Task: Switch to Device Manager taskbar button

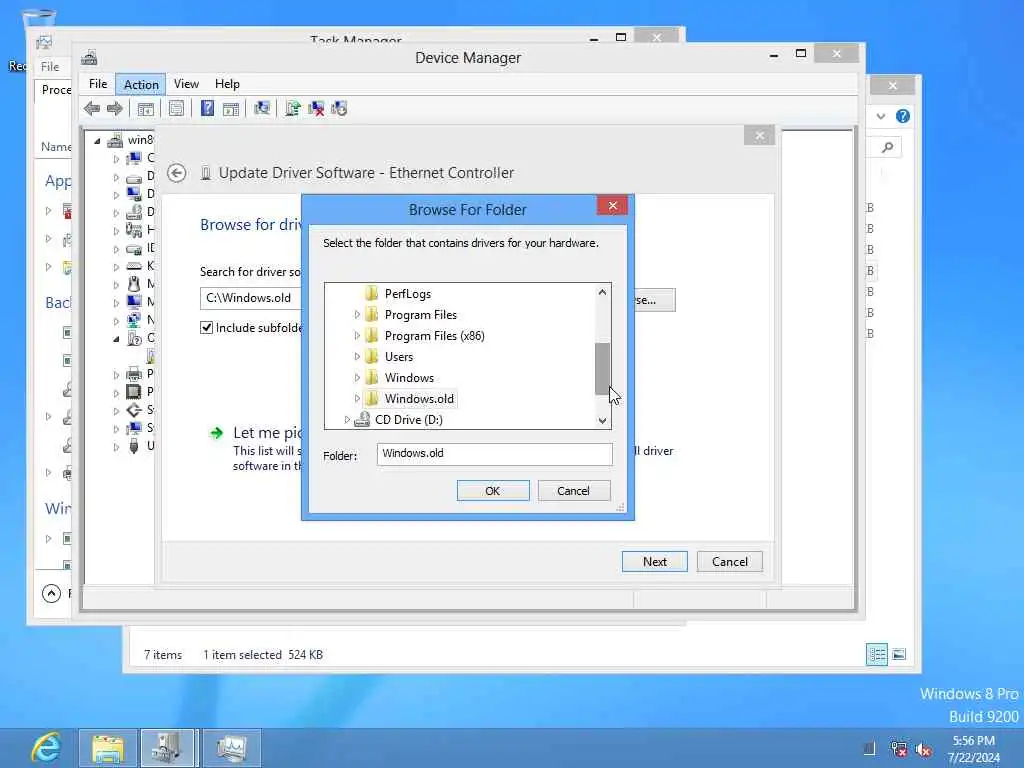Action: coord(168,748)
